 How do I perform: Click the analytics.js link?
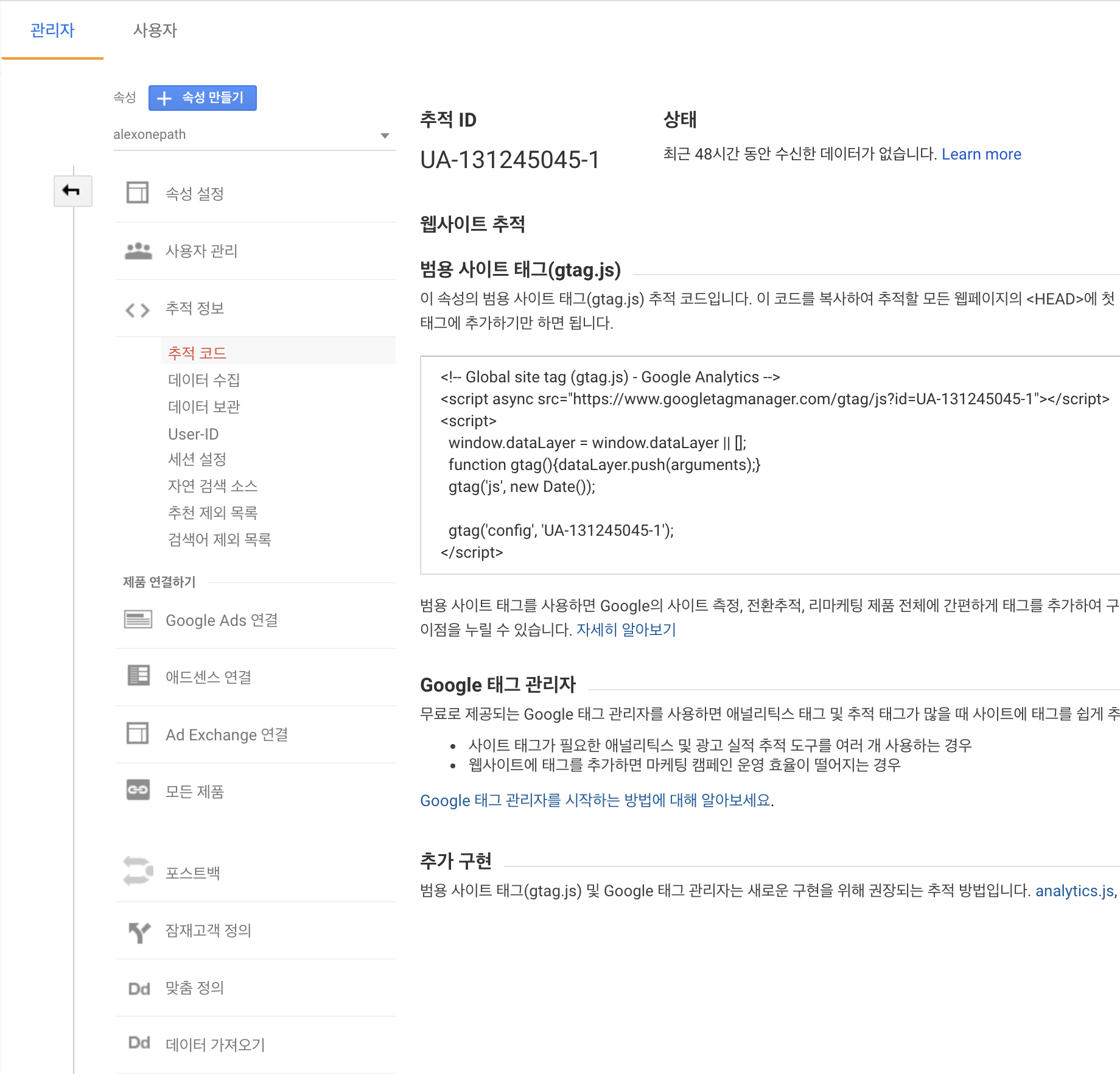pos(1074,891)
